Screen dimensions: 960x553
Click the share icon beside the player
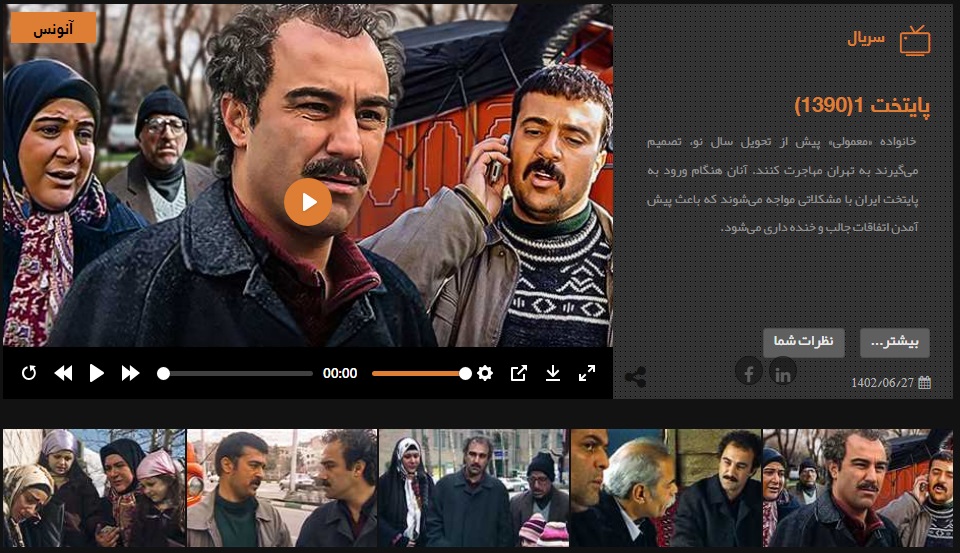[634, 378]
